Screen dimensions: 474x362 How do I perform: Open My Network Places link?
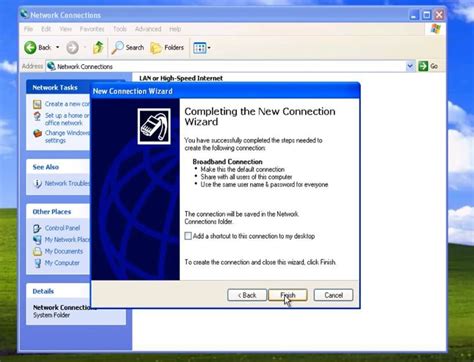(67, 239)
